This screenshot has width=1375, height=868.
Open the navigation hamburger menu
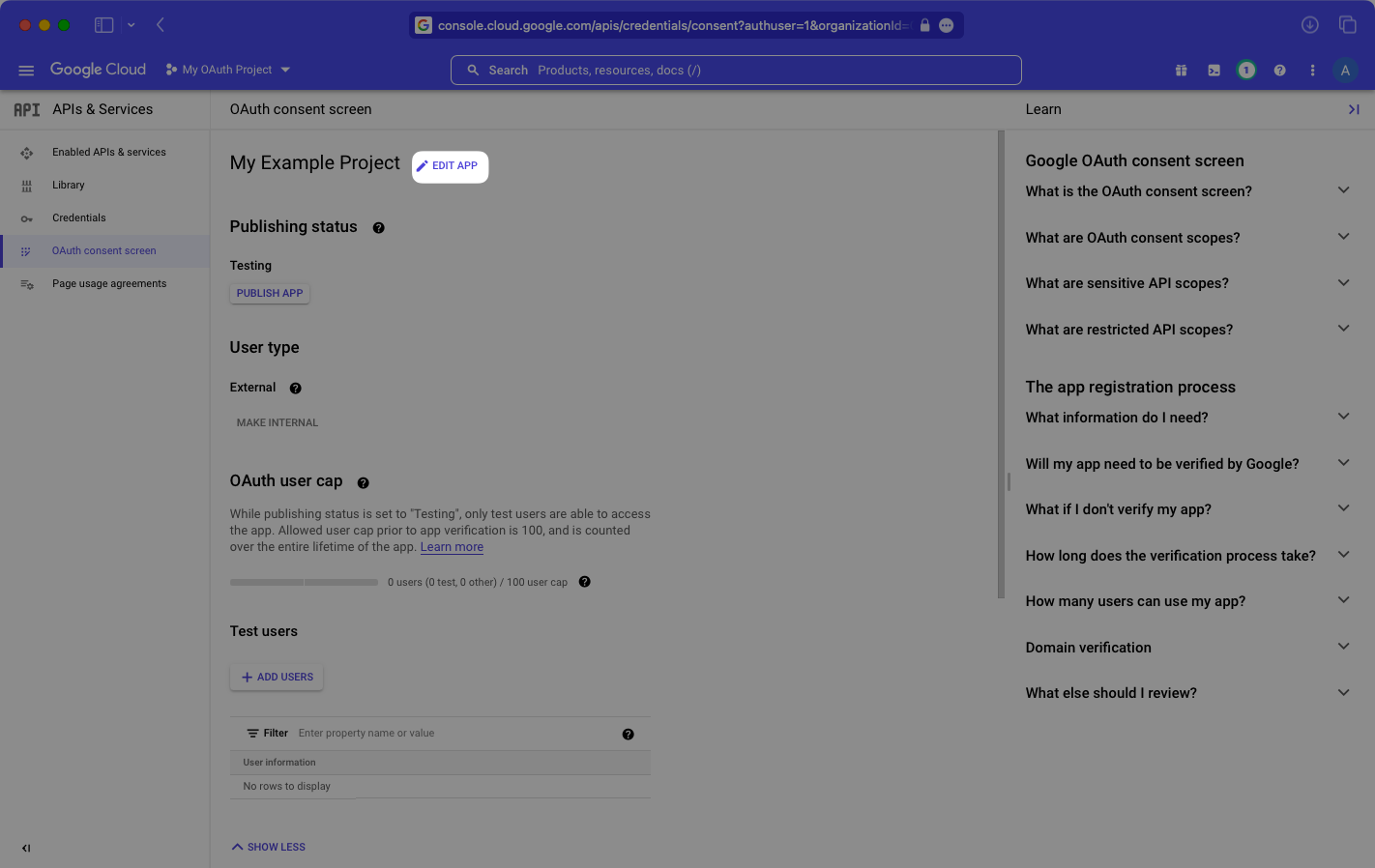coord(26,70)
